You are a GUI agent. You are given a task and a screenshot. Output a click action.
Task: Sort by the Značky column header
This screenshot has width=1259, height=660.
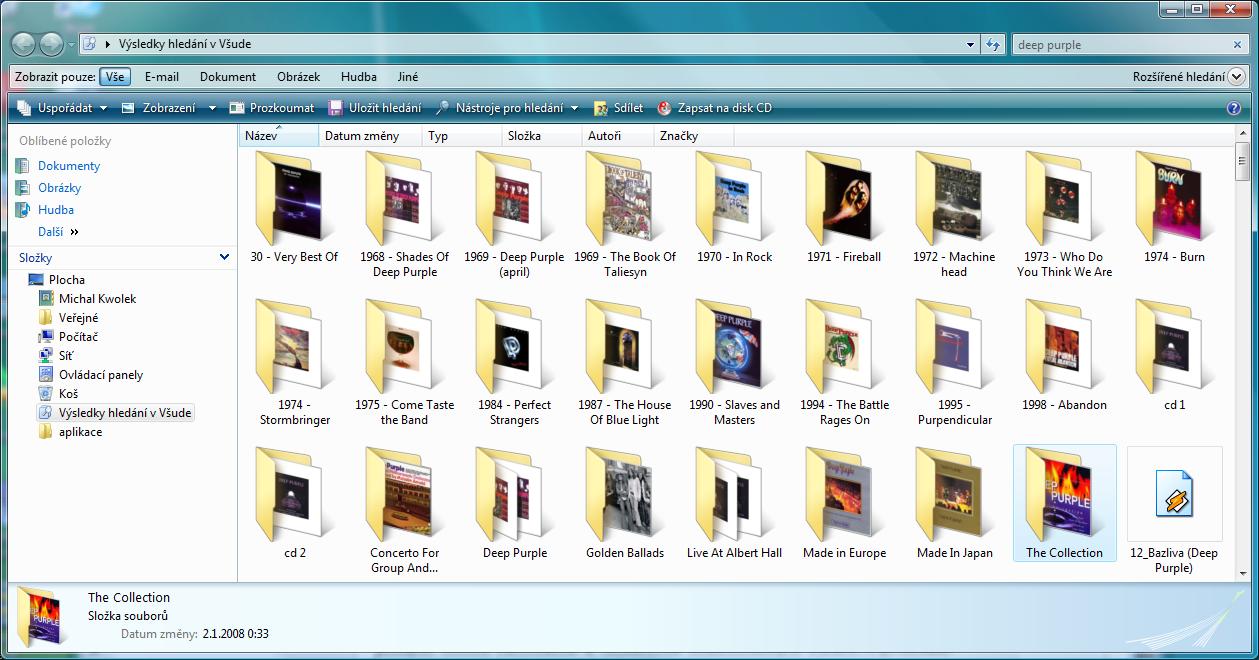[x=694, y=136]
